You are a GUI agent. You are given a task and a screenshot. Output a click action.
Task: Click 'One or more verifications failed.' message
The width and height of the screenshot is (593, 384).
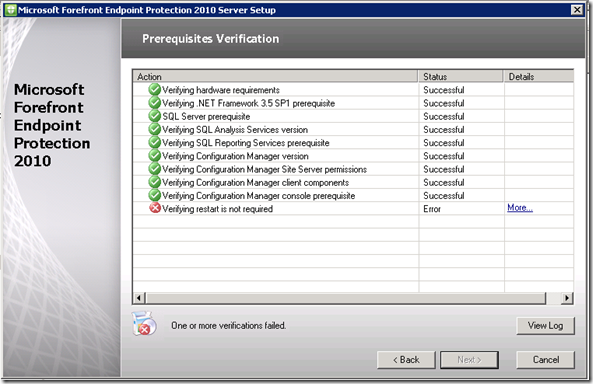[228, 325]
